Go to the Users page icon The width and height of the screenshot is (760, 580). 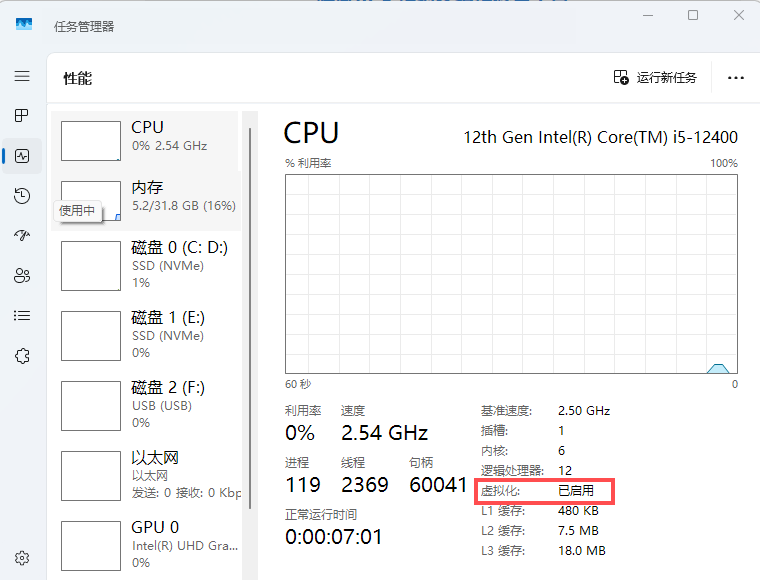[22, 276]
